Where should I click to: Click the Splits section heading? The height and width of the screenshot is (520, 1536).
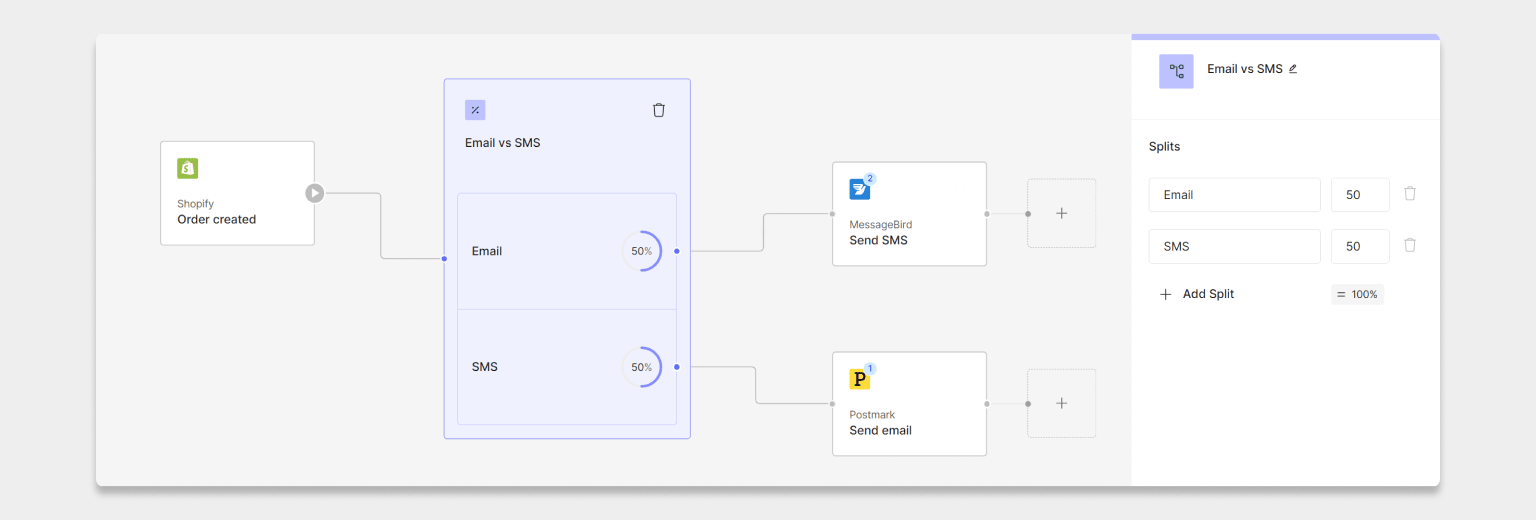[x=1164, y=147]
